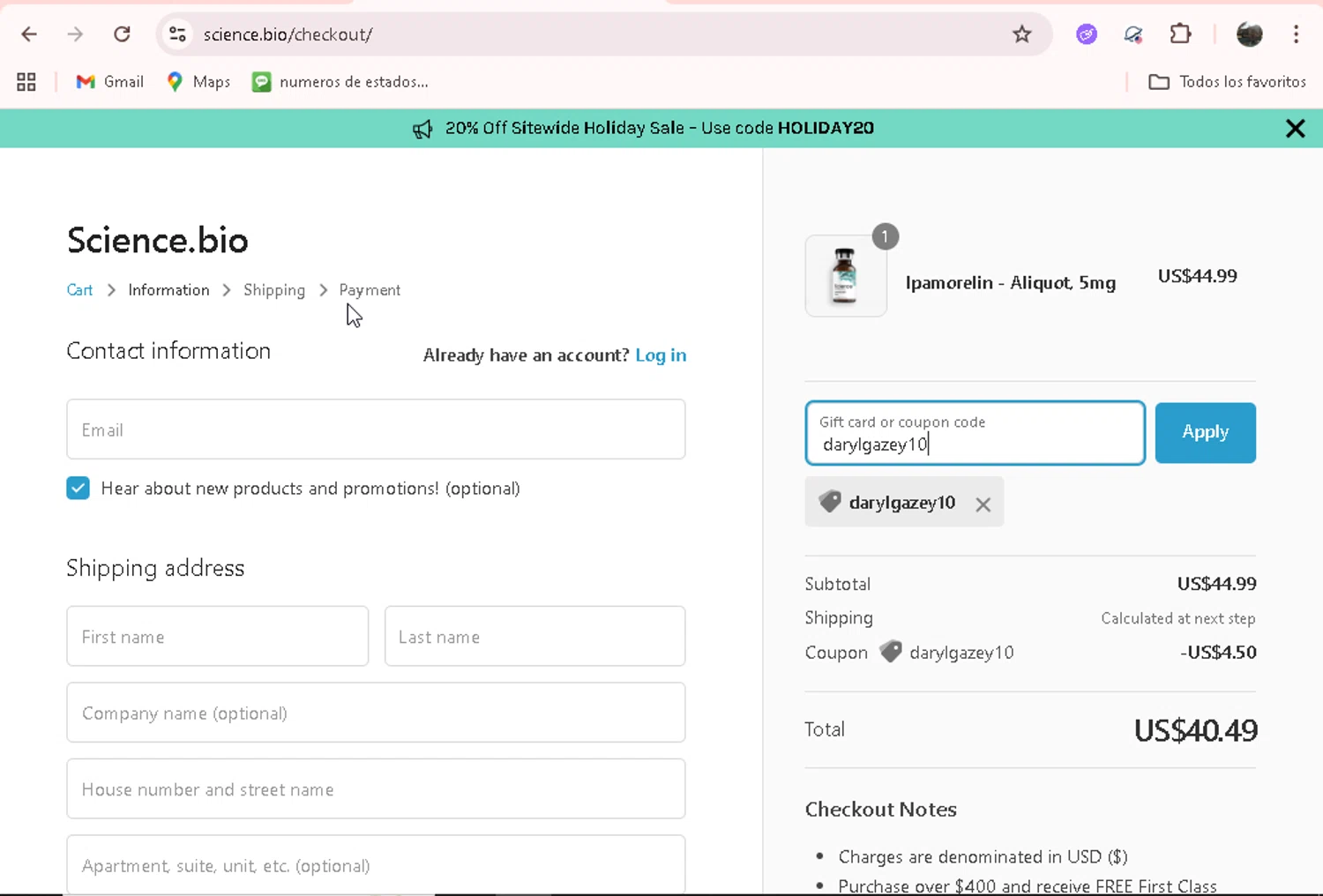1323x896 pixels.
Task: Click the product price US$44.99
Action: (1198, 276)
